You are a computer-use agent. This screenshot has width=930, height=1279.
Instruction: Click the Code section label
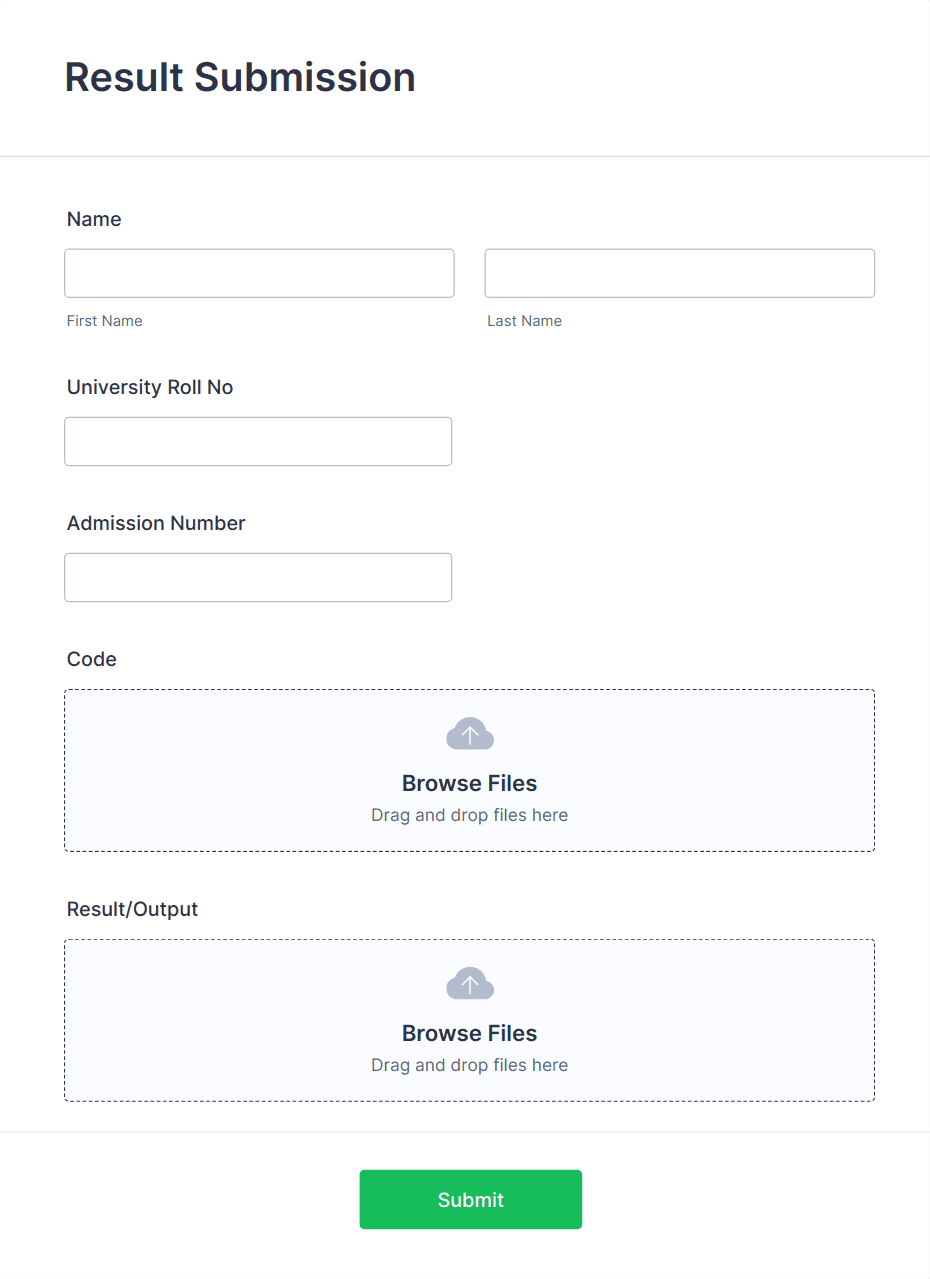click(91, 659)
